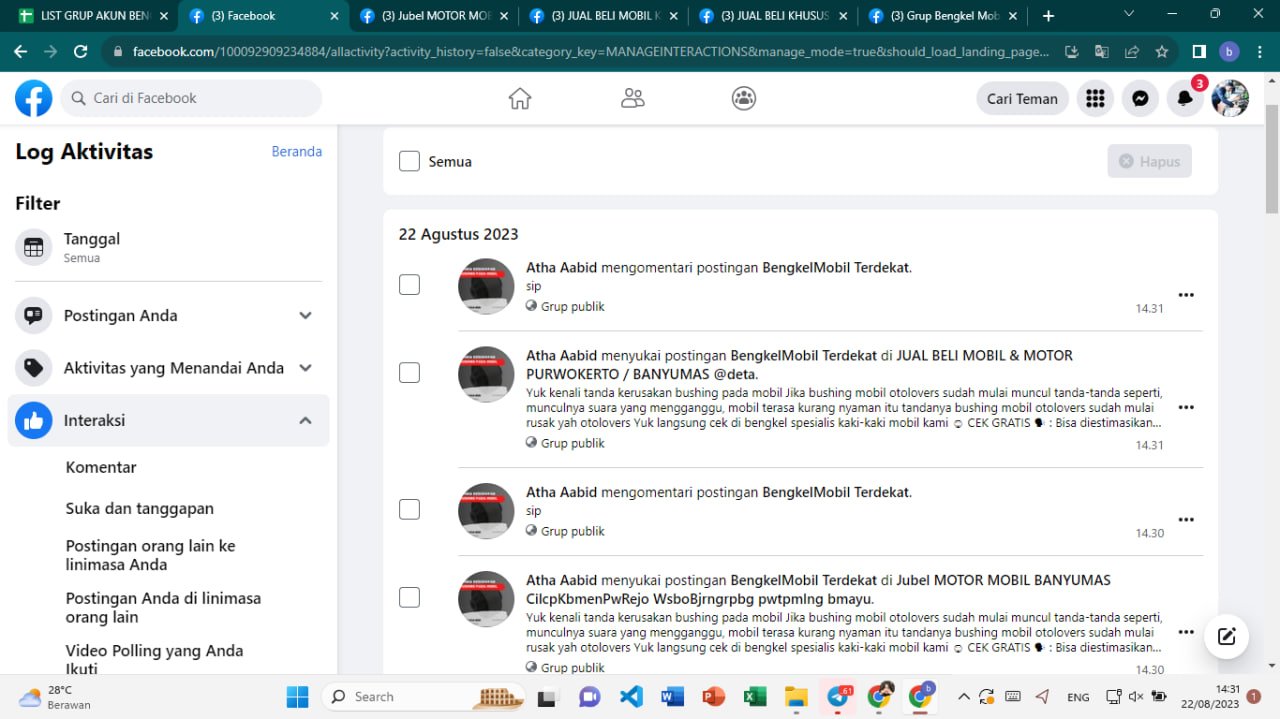Click the Tanggal calendar filter icon
Image resolution: width=1280 pixels, height=719 pixels.
[x=34, y=247]
